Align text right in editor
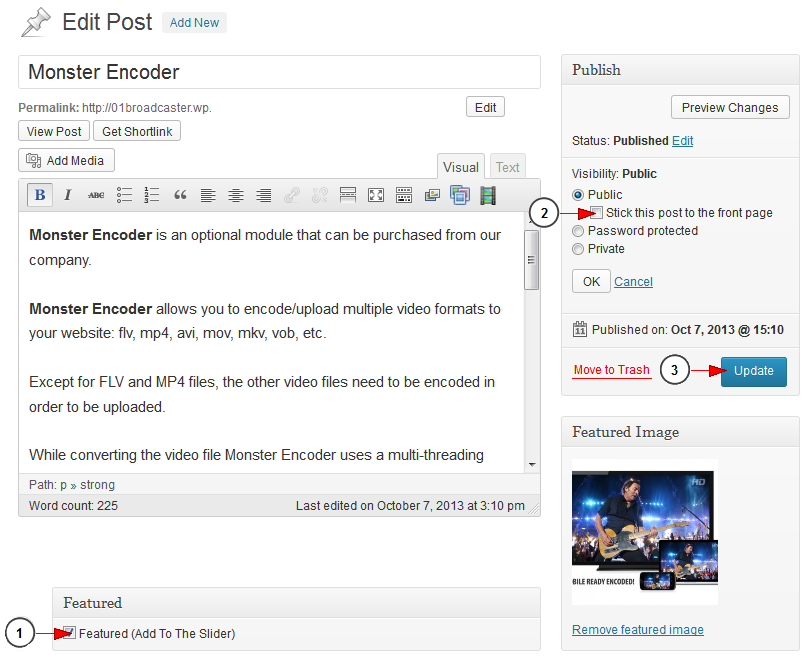Viewport: 804px width, 657px height. click(x=264, y=195)
